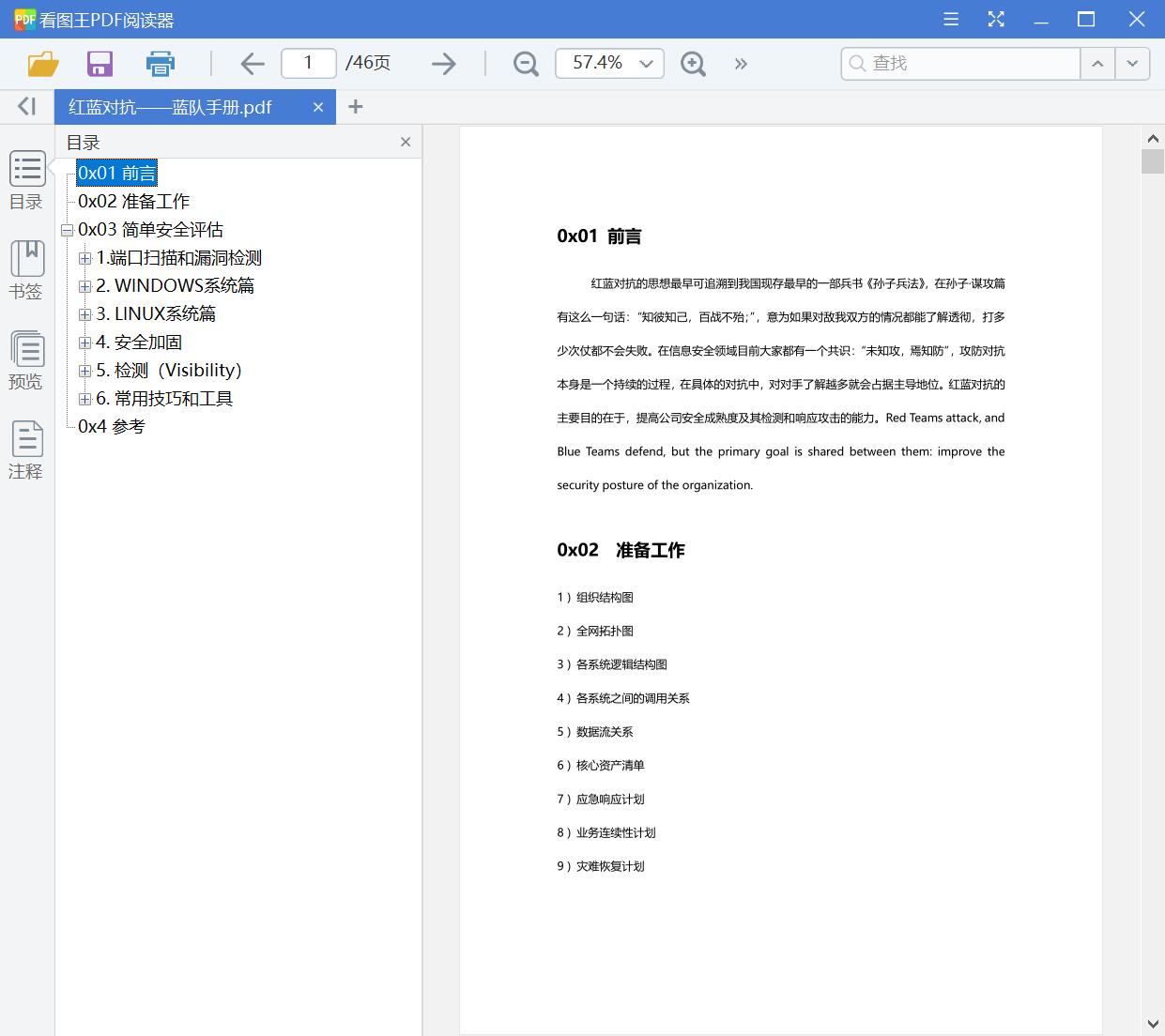
Task: Save the current document
Action: point(100,63)
